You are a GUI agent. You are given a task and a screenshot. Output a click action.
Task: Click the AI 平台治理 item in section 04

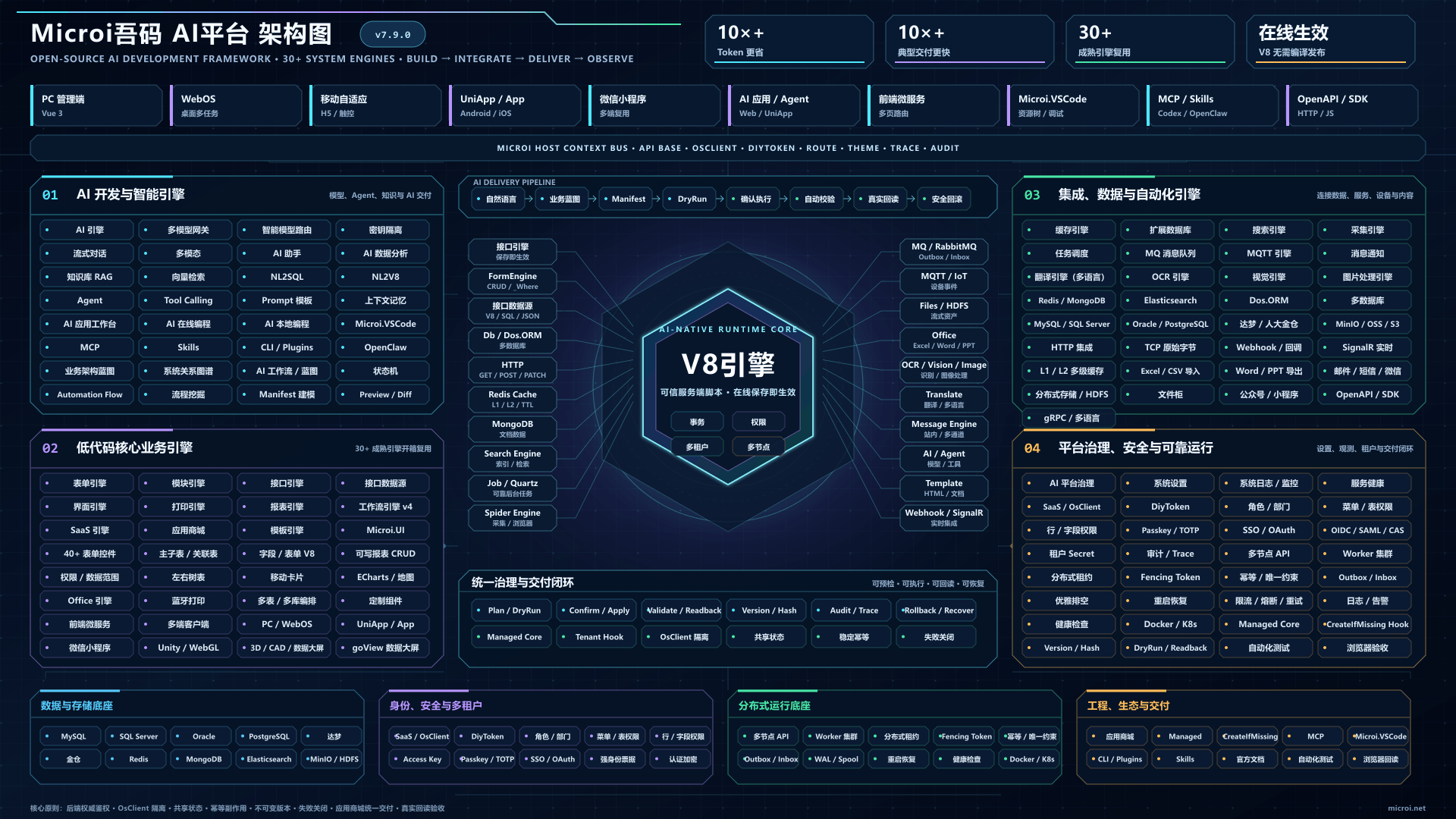[1068, 484]
